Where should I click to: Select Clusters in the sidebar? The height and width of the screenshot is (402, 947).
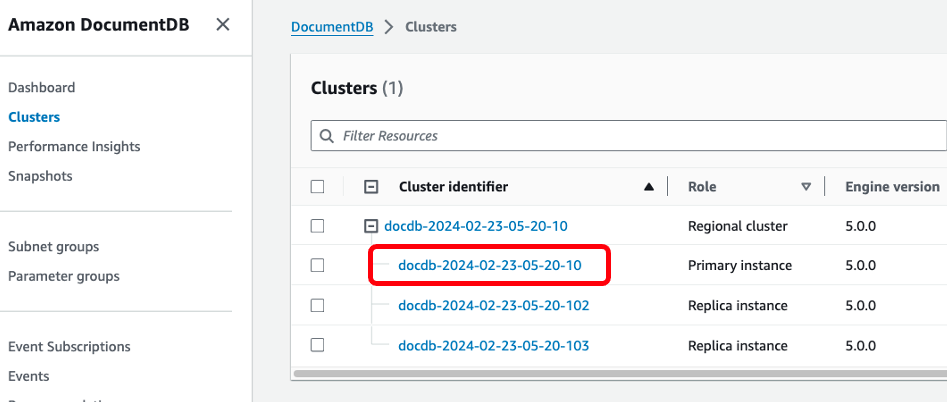(34, 117)
